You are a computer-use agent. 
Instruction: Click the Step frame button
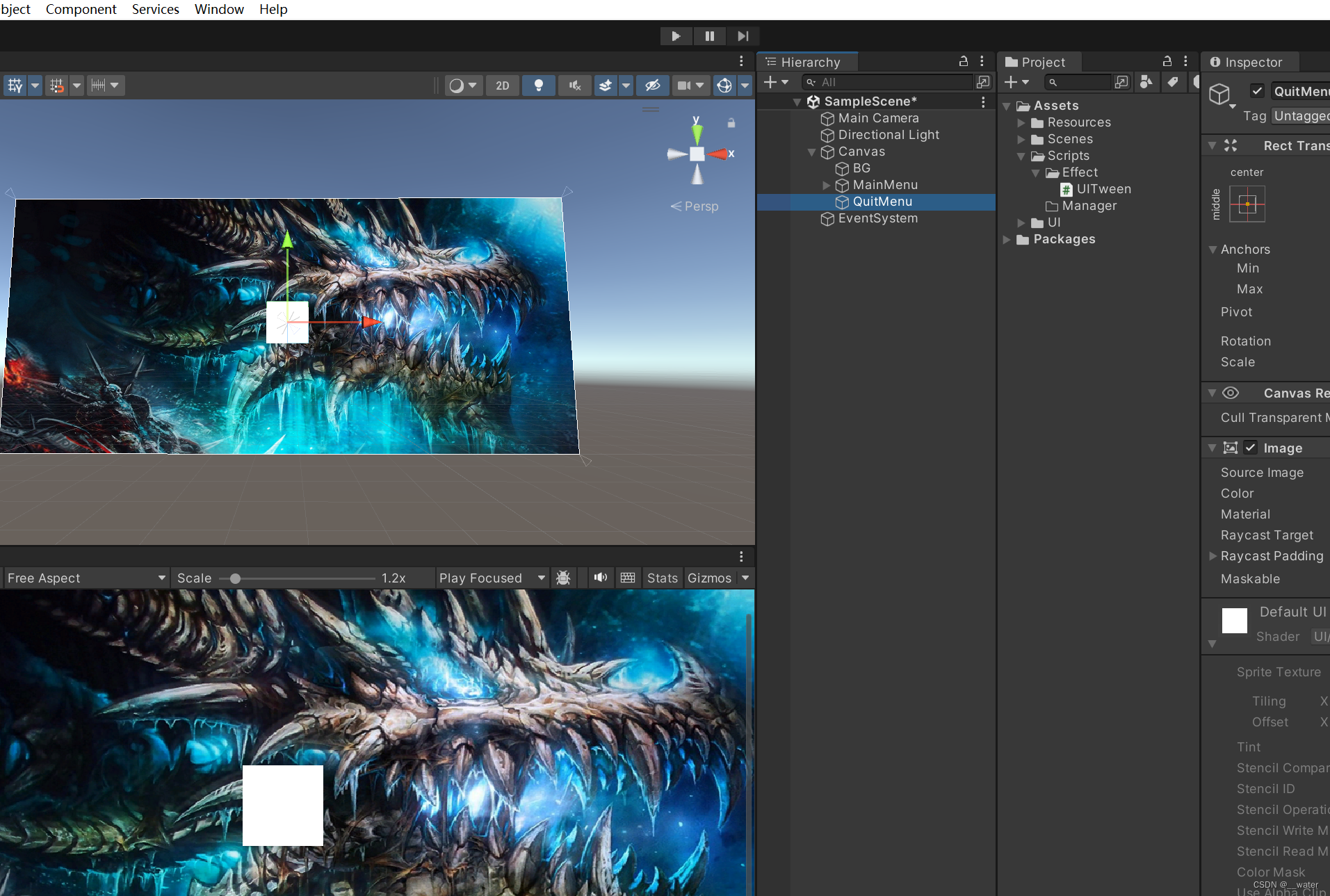(x=743, y=36)
